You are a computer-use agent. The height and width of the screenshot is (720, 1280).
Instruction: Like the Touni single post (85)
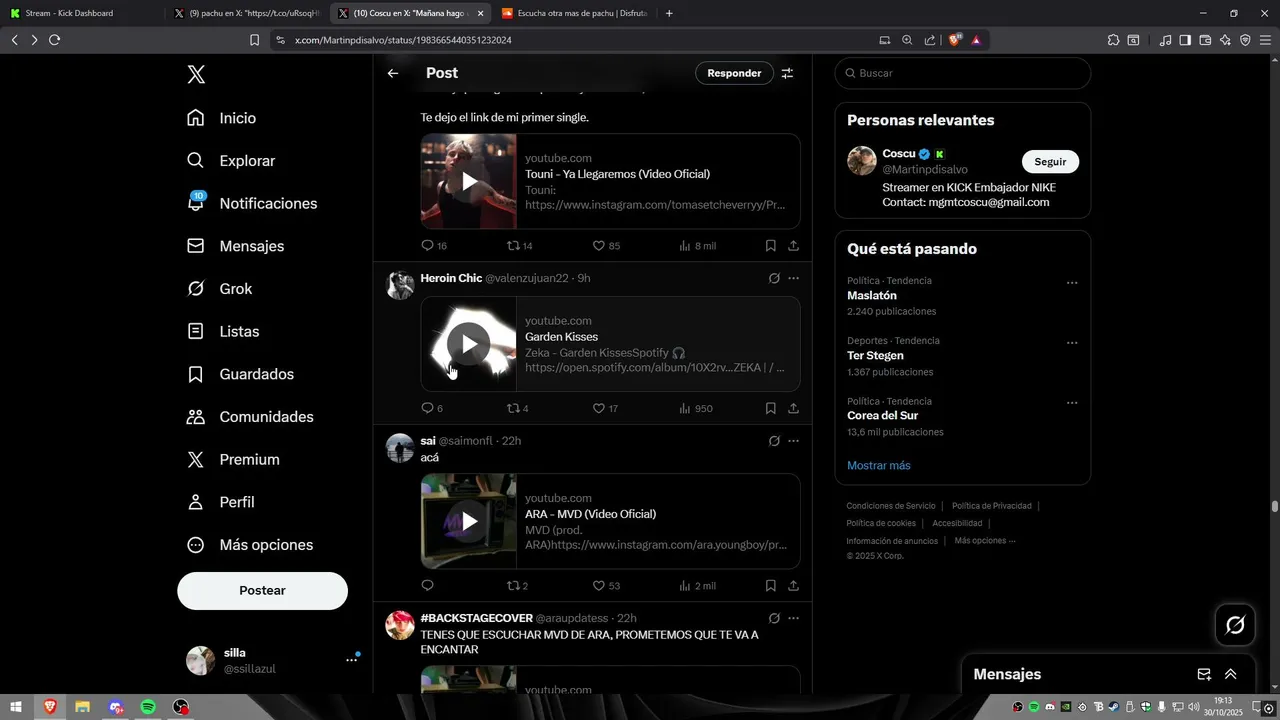(606, 246)
